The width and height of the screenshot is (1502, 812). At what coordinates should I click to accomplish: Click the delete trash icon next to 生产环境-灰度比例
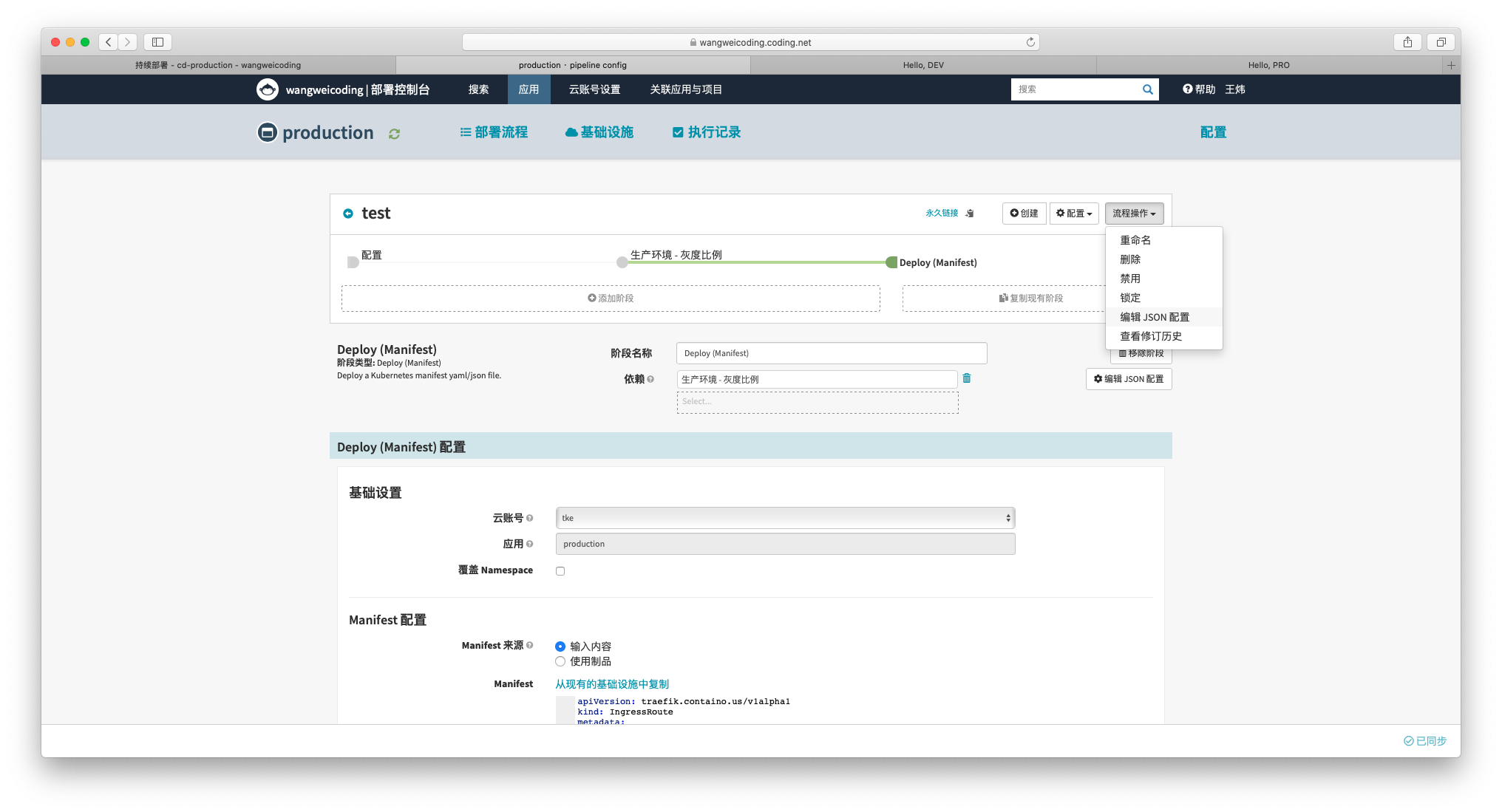[966, 379]
